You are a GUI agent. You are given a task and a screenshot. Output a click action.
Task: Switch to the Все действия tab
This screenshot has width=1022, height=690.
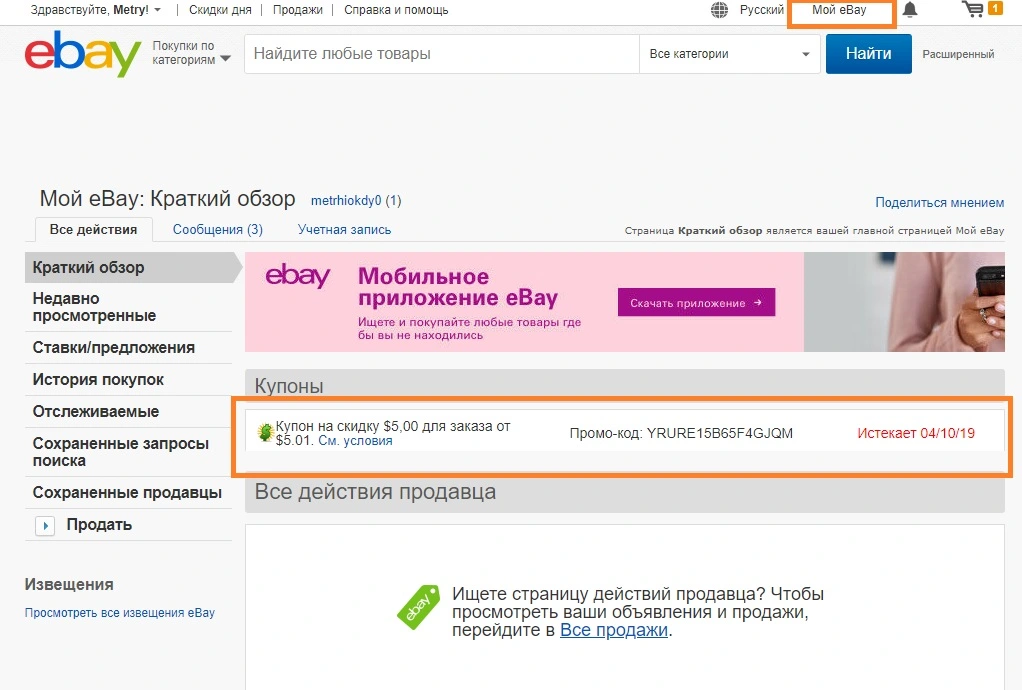coord(93,229)
